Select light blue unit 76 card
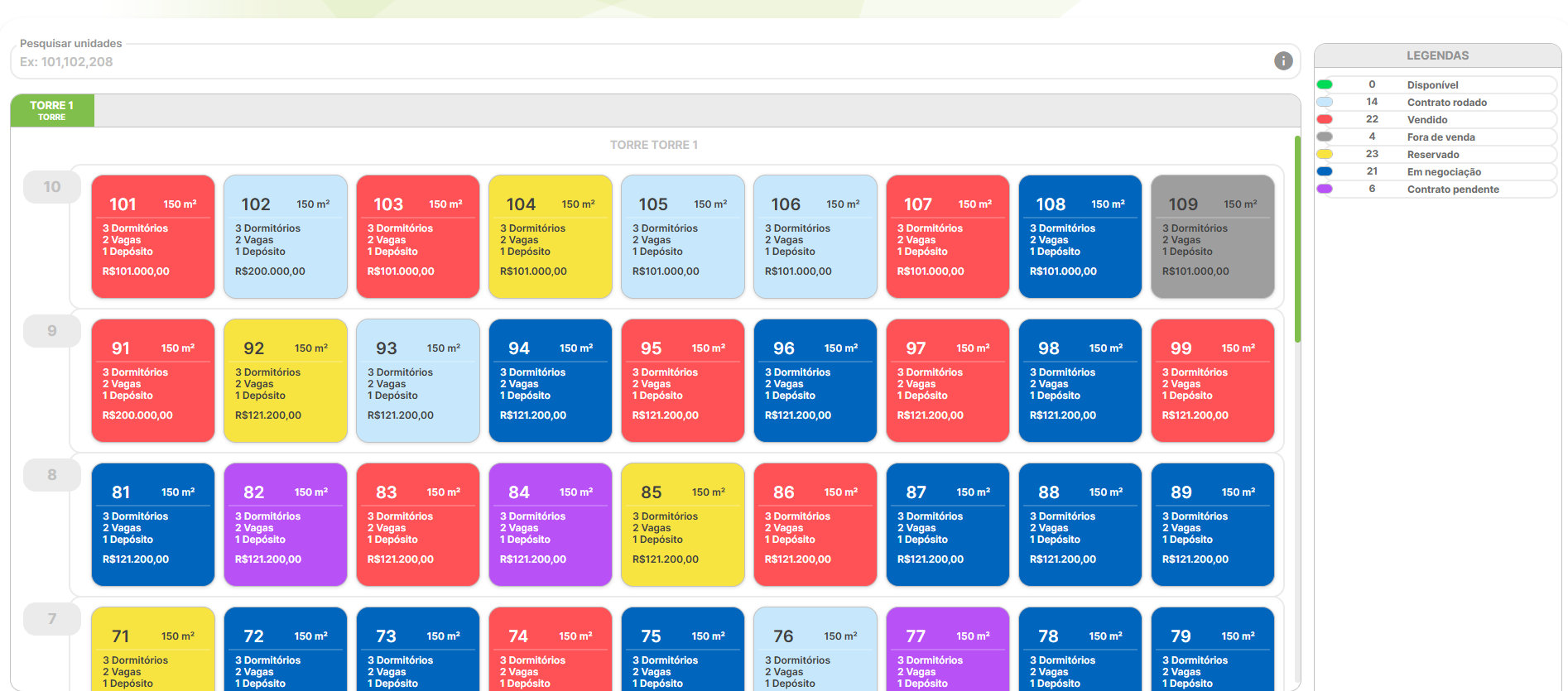Screen dimensions: 1568x691 pyautogui.click(x=815, y=650)
